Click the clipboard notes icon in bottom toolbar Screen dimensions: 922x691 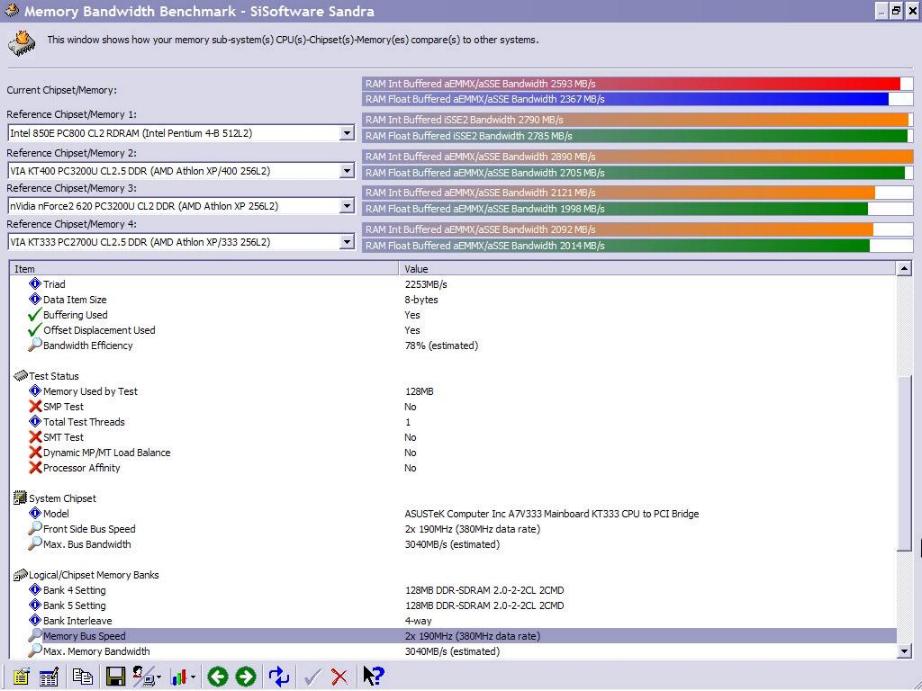pos(21,677)
